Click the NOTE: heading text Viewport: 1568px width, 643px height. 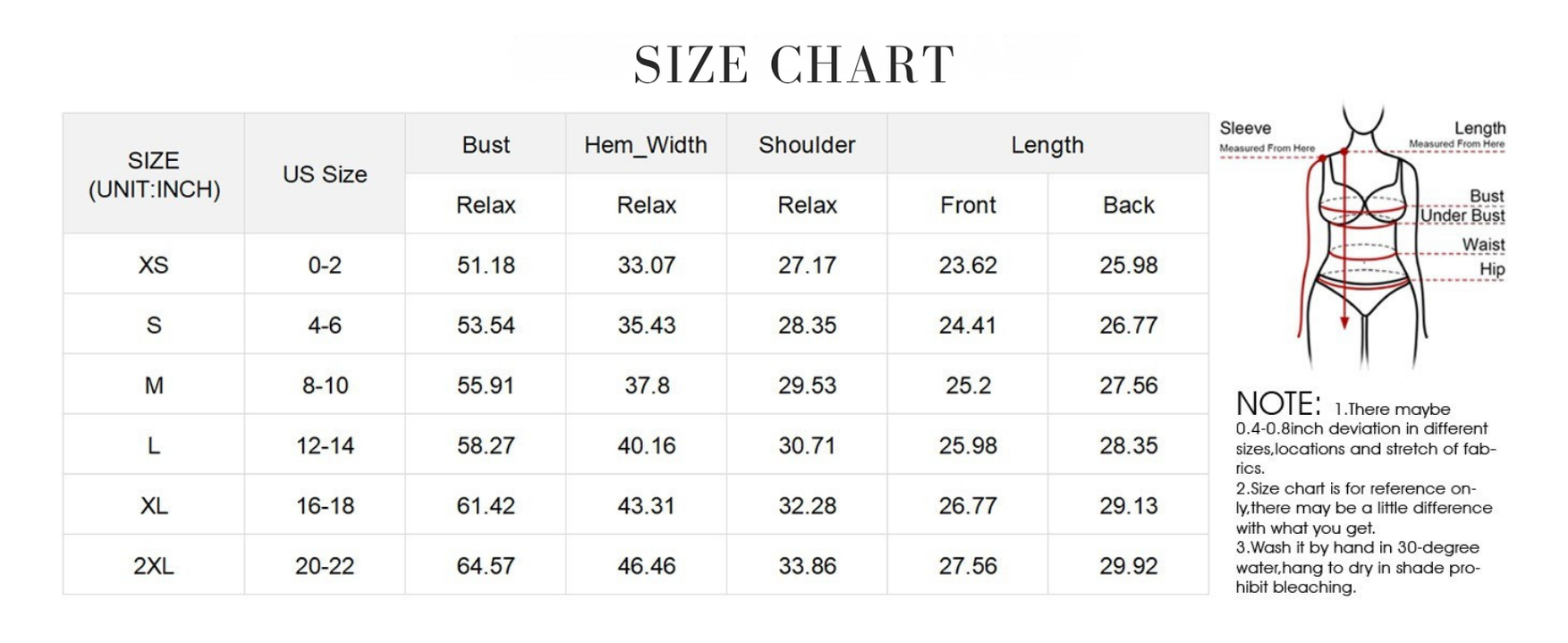(1278, 404)
